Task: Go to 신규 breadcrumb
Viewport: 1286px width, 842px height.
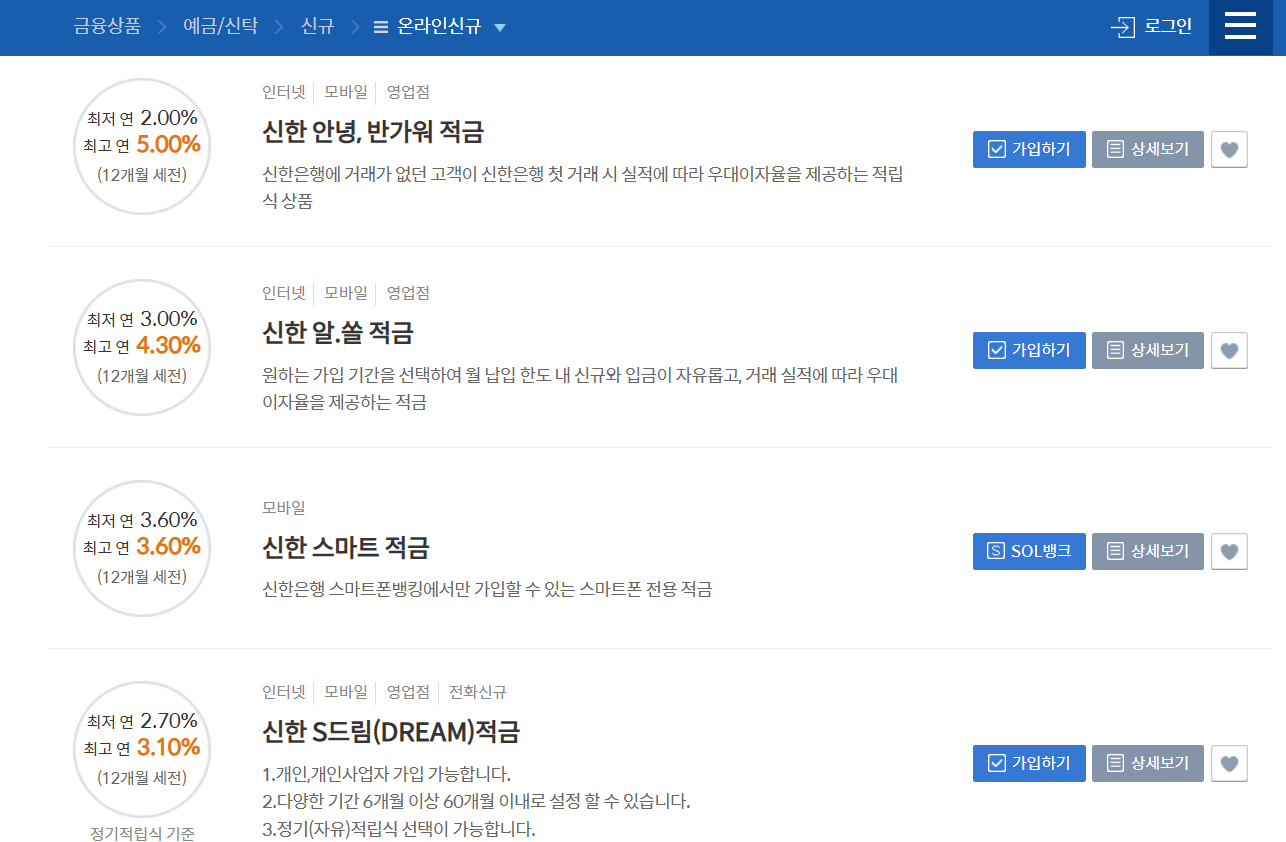Action: (317, 27)
